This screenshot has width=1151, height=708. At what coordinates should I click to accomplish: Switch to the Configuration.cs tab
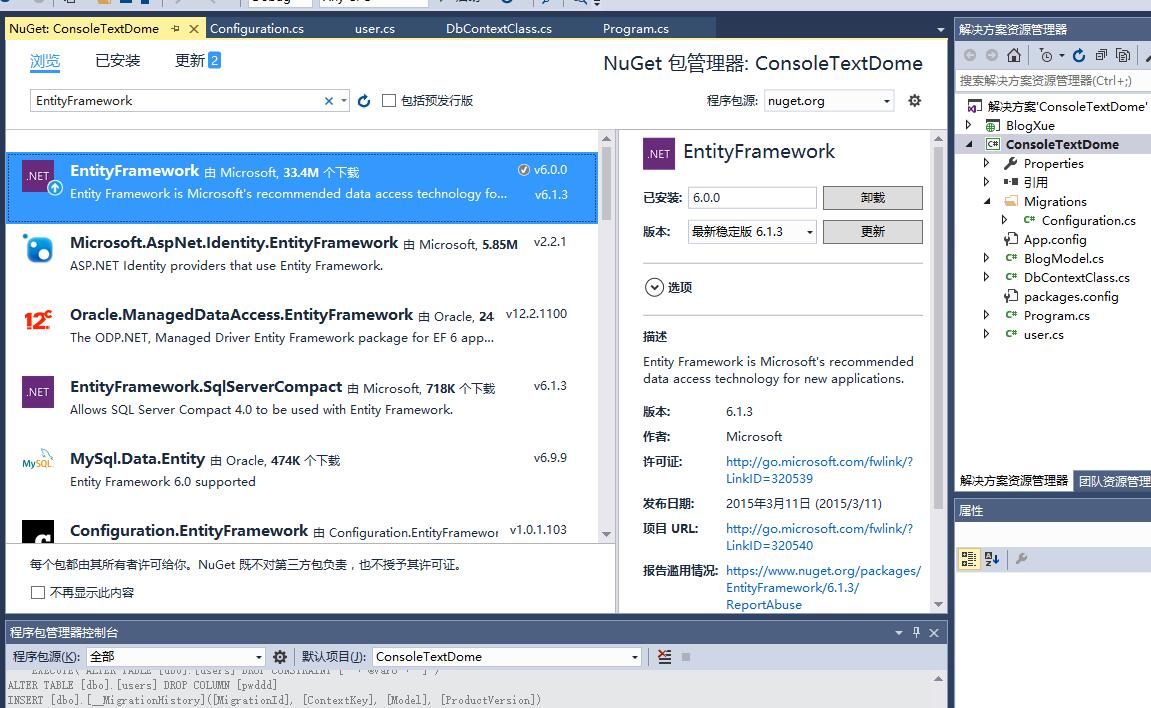tap(257, 29)
